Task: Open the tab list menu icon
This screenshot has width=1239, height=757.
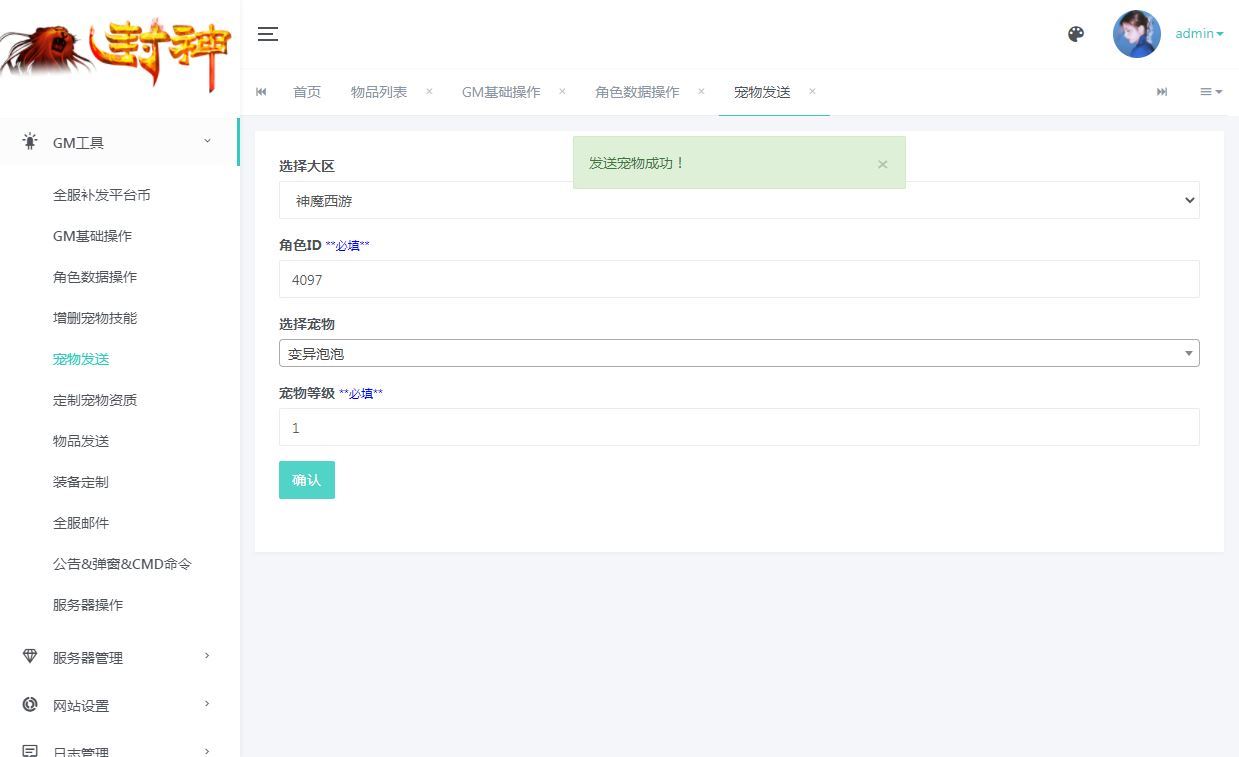Action: [x=1209, y=92]
